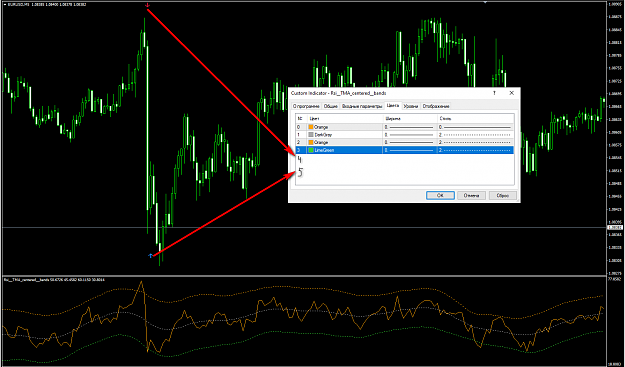625x367 pixels.
Task: Open the line style selector for LimeGreen row
Action: pyautogui.click(x=476, y=150)
